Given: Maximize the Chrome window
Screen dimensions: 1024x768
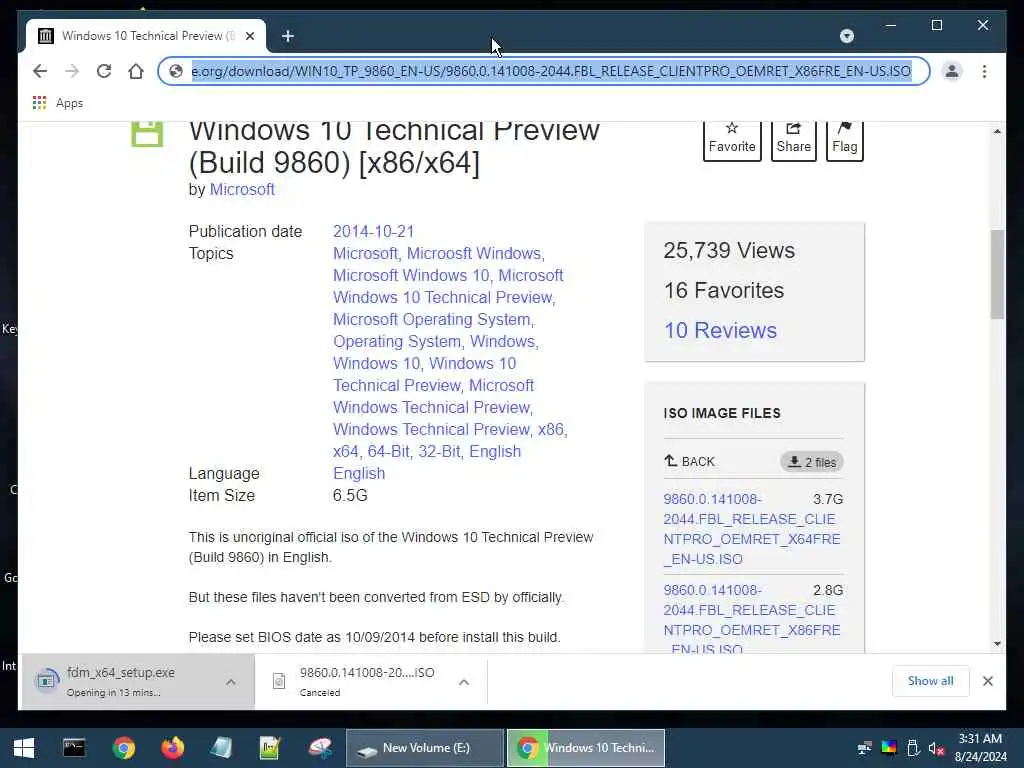Looking at the screenshot, I should [x=936, y=25].
